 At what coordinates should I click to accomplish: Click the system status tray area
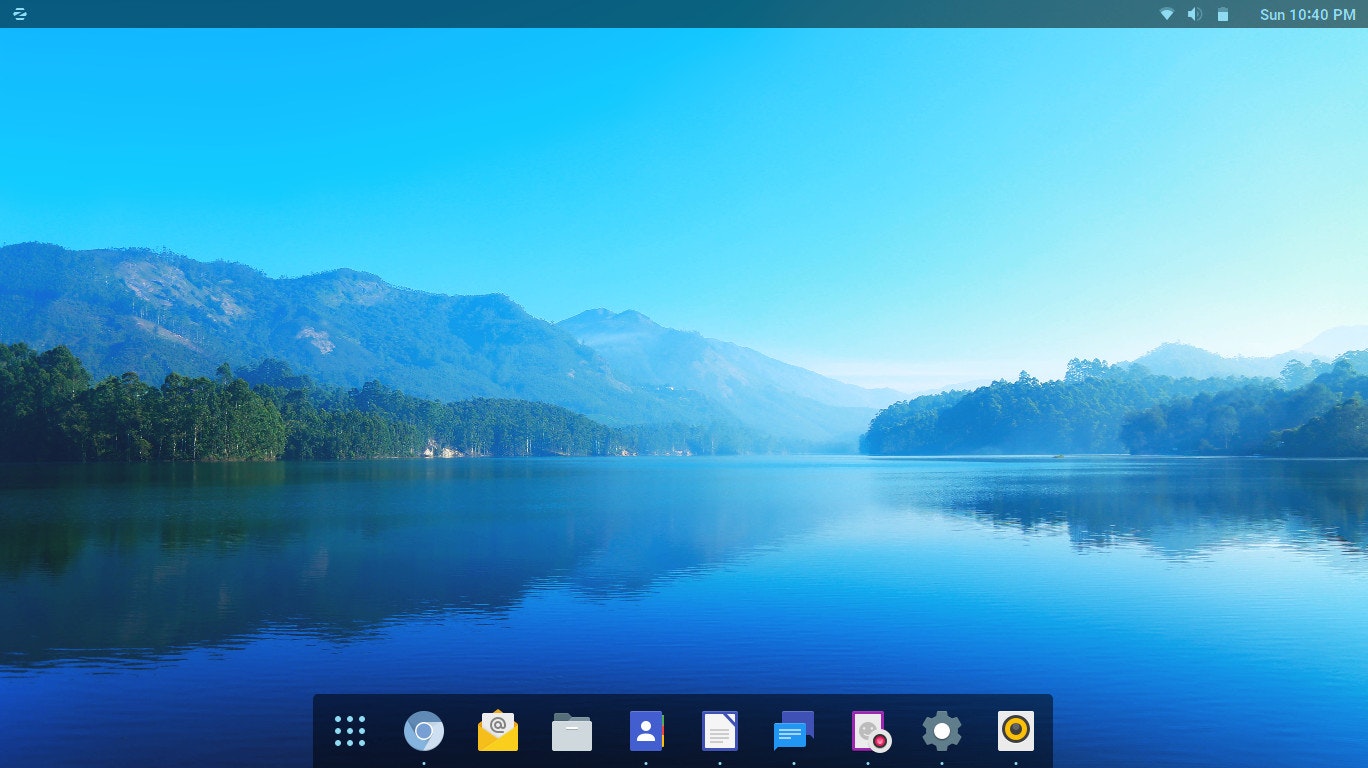(x=1194, y=14)
